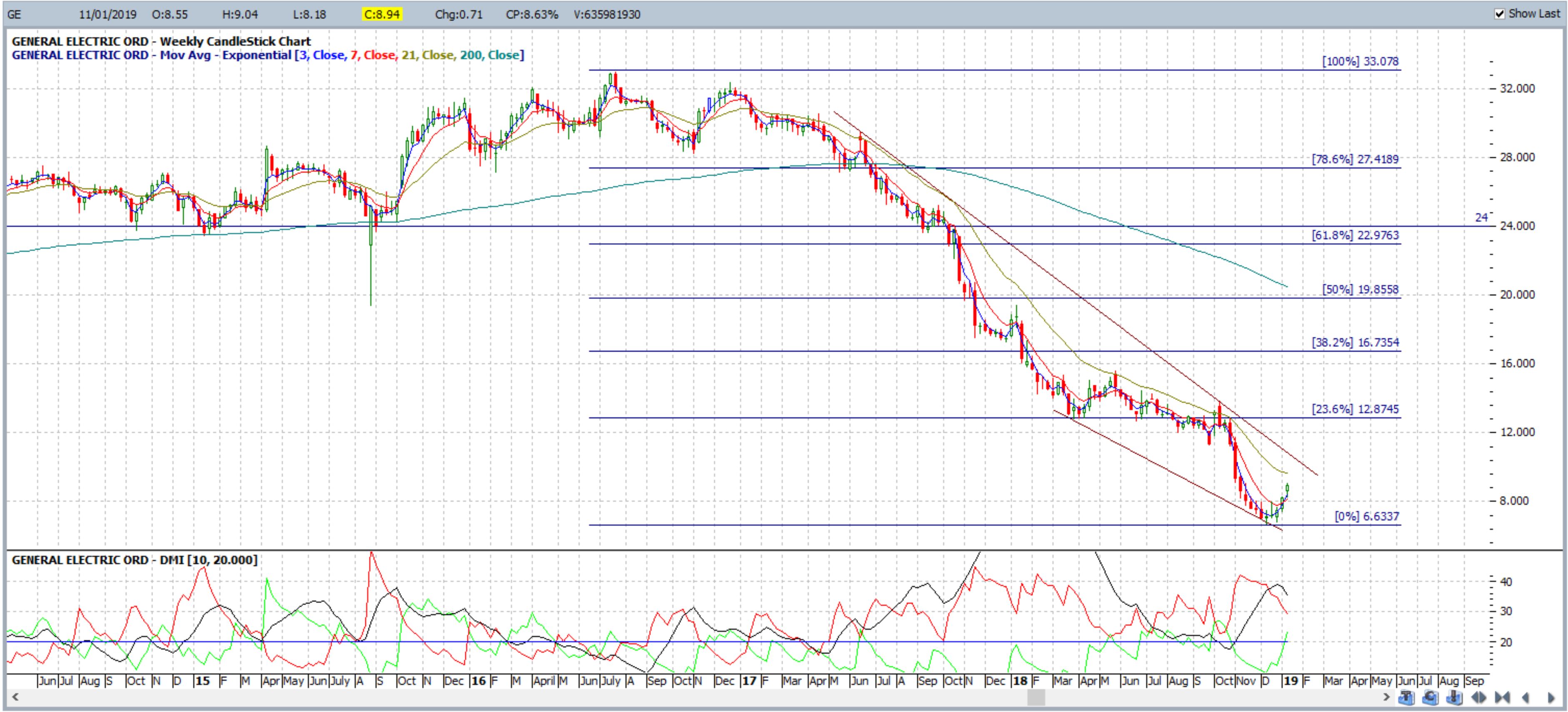Click the year 18 label on time axis
The image size is (1568, 712).
point(1020,681)
